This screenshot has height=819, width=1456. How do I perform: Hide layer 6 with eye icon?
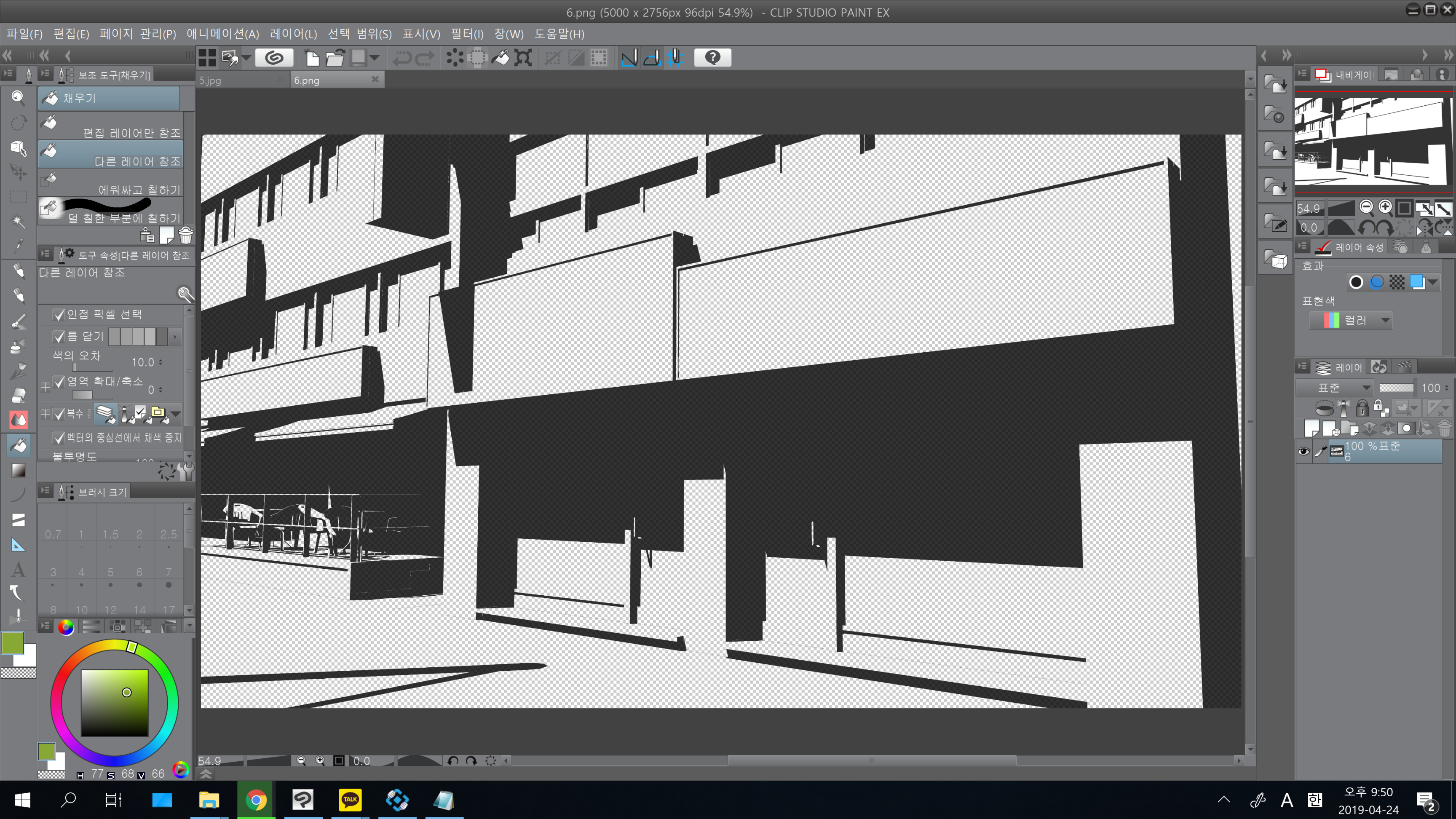1303,451
